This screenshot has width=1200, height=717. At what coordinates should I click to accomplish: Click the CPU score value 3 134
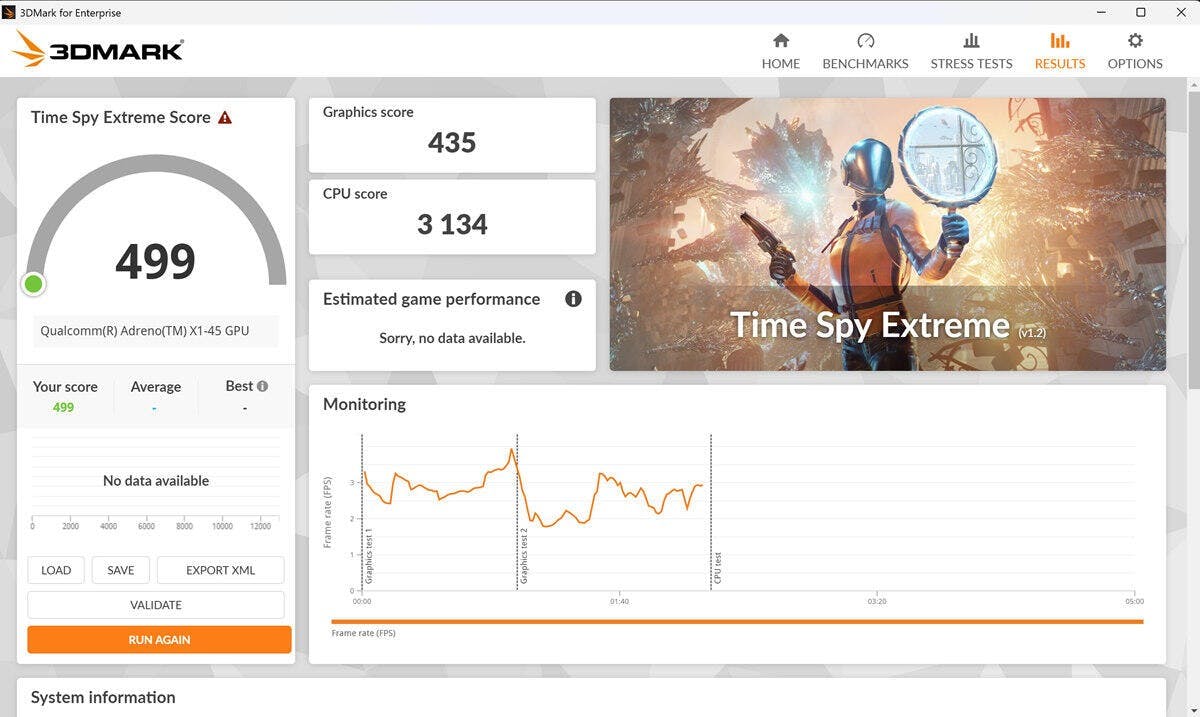coord(452,225)
